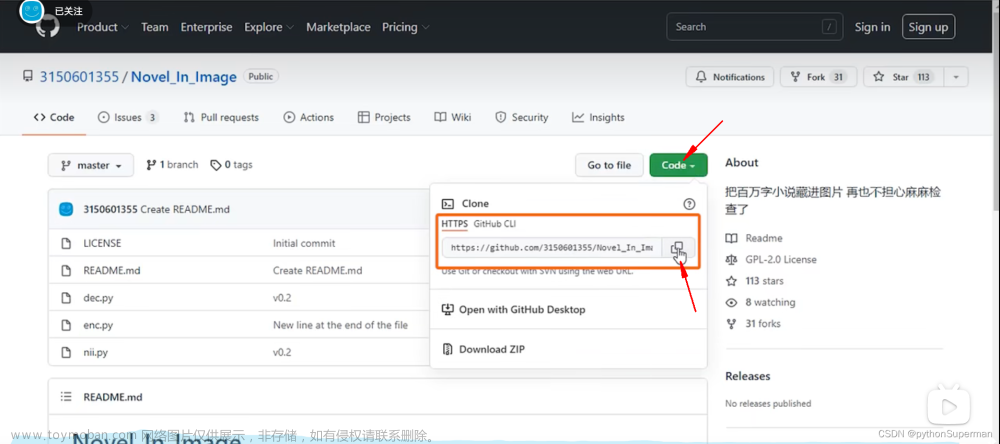Open the LICENSE file
Image resolution: width=1000 pixels, height=444 pixels.
click(x=102, y=243)
